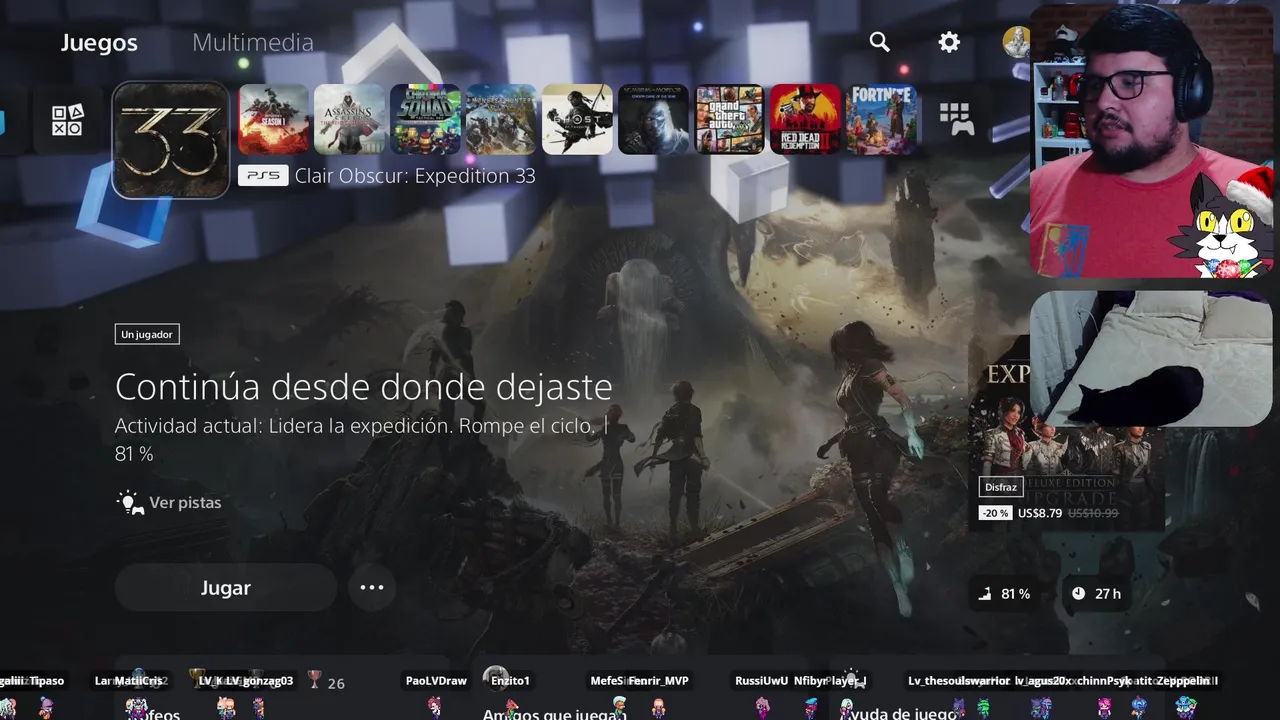Screen dimensions: 1280x720
Task: Open the three-dots more options button
Action: click(x=372, y=587)
